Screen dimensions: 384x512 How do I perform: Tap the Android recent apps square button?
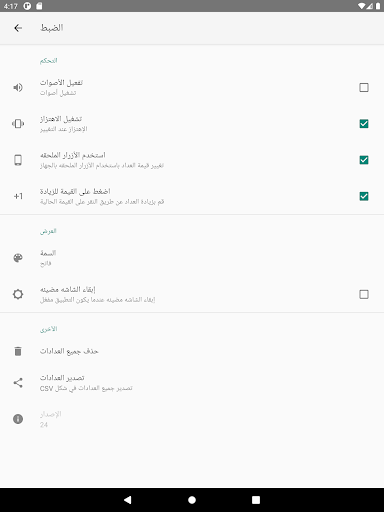256,500
